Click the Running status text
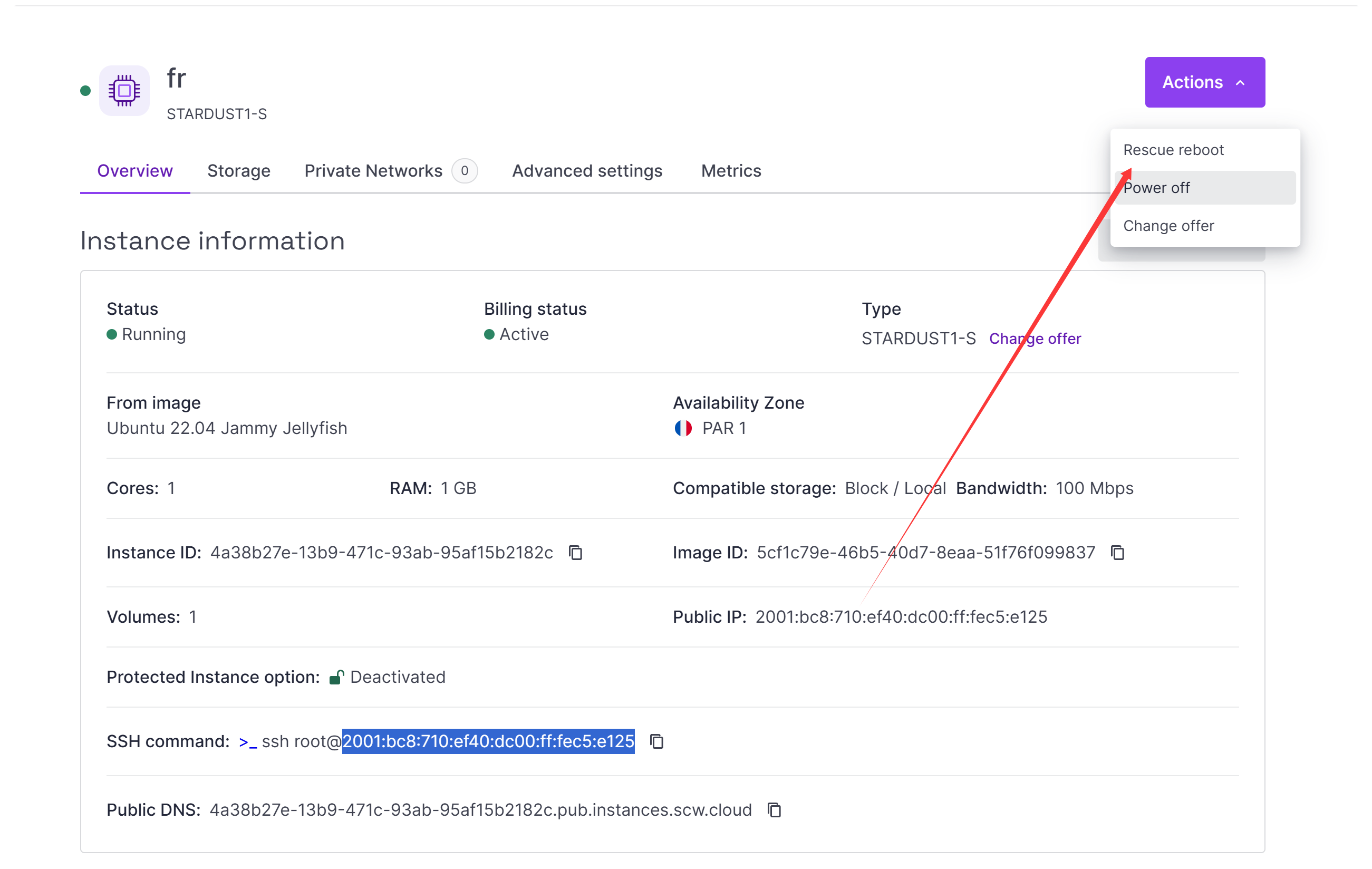The image size is (1372, 869). click(x=154, y=334)
